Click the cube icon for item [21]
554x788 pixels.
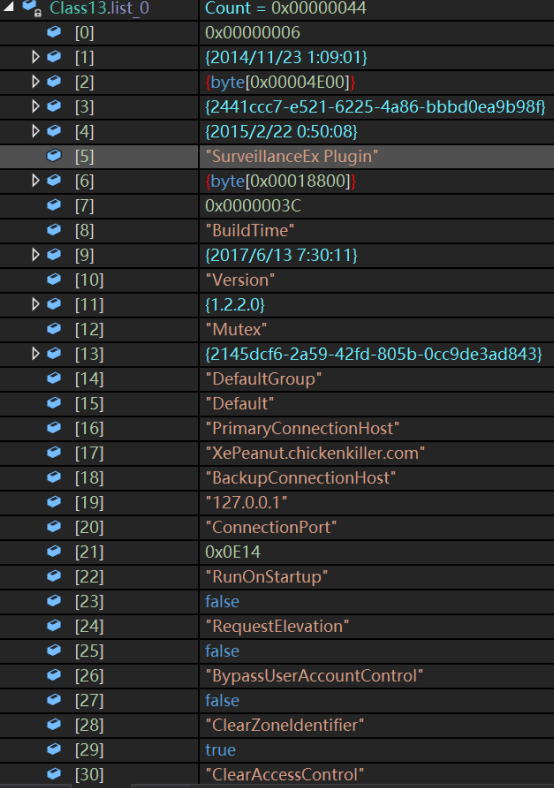pyautogui.click(x=54, y=551)
